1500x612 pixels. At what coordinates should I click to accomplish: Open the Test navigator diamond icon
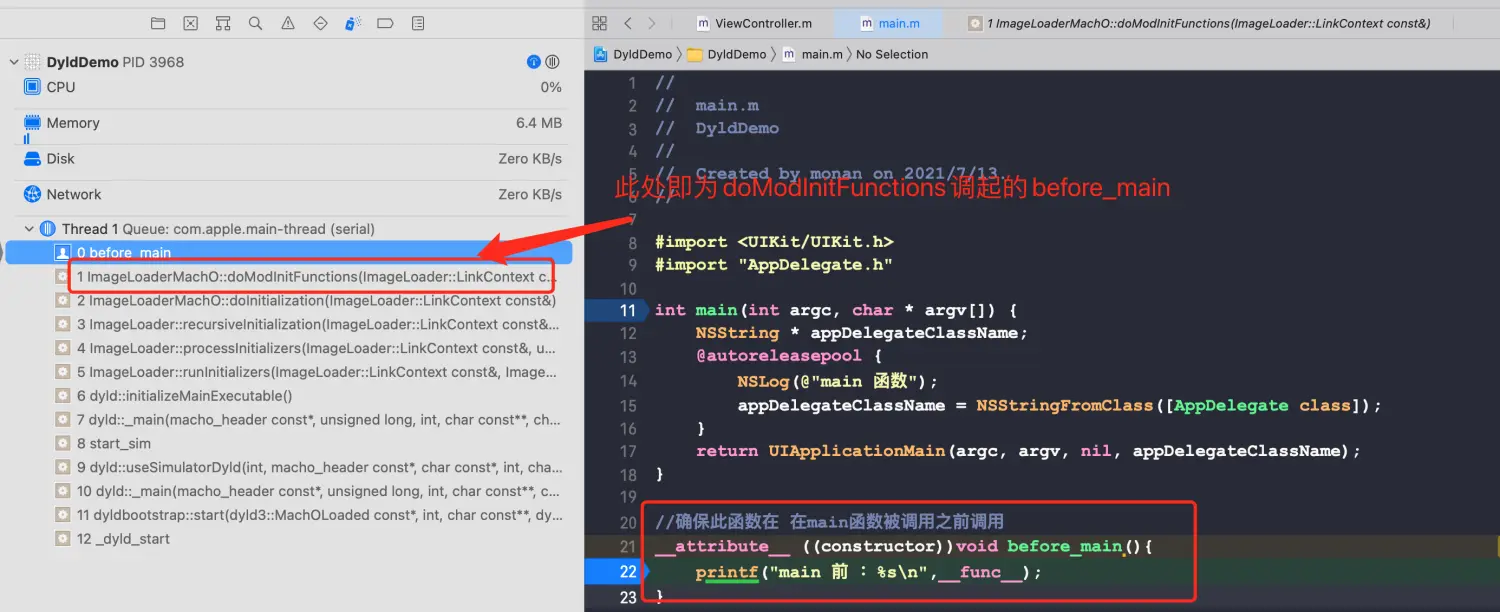(x=320, y=23)
